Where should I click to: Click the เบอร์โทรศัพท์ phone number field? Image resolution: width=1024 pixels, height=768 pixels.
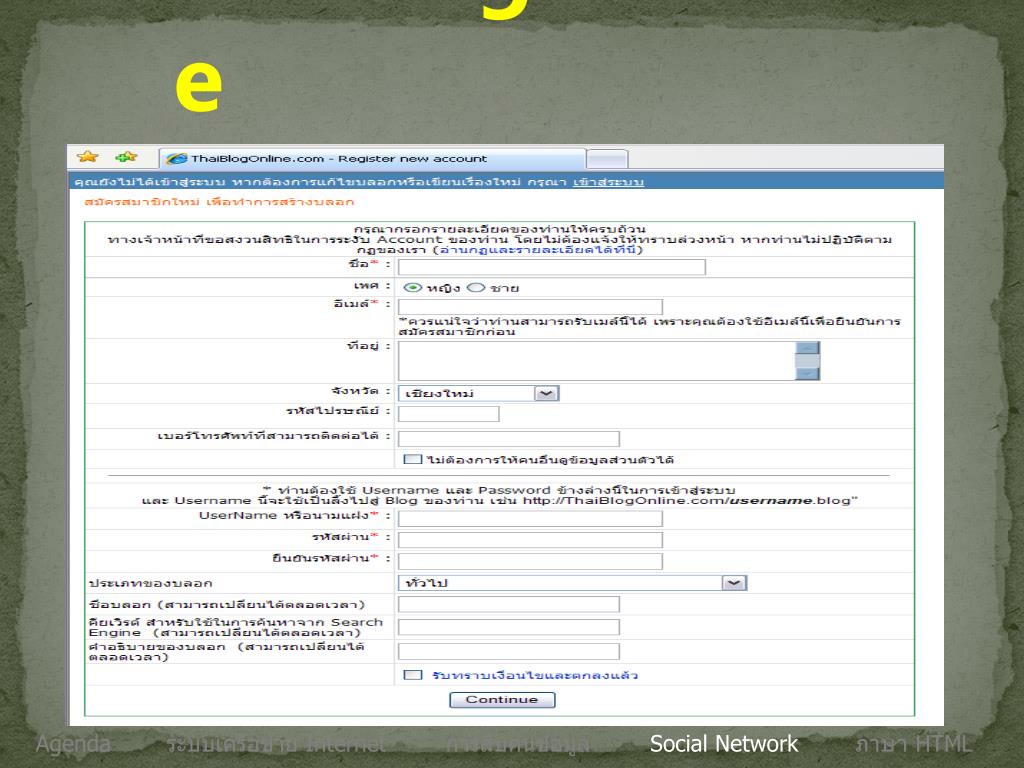tap(509, 438)
